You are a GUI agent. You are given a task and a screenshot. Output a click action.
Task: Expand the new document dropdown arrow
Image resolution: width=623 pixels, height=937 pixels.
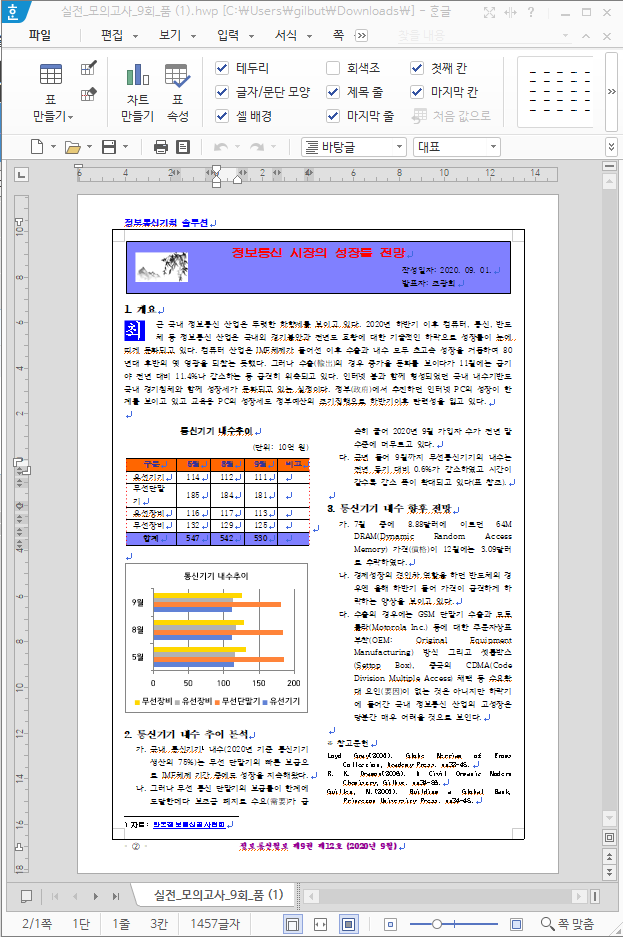pyautogui.click(x=53, y=147)
